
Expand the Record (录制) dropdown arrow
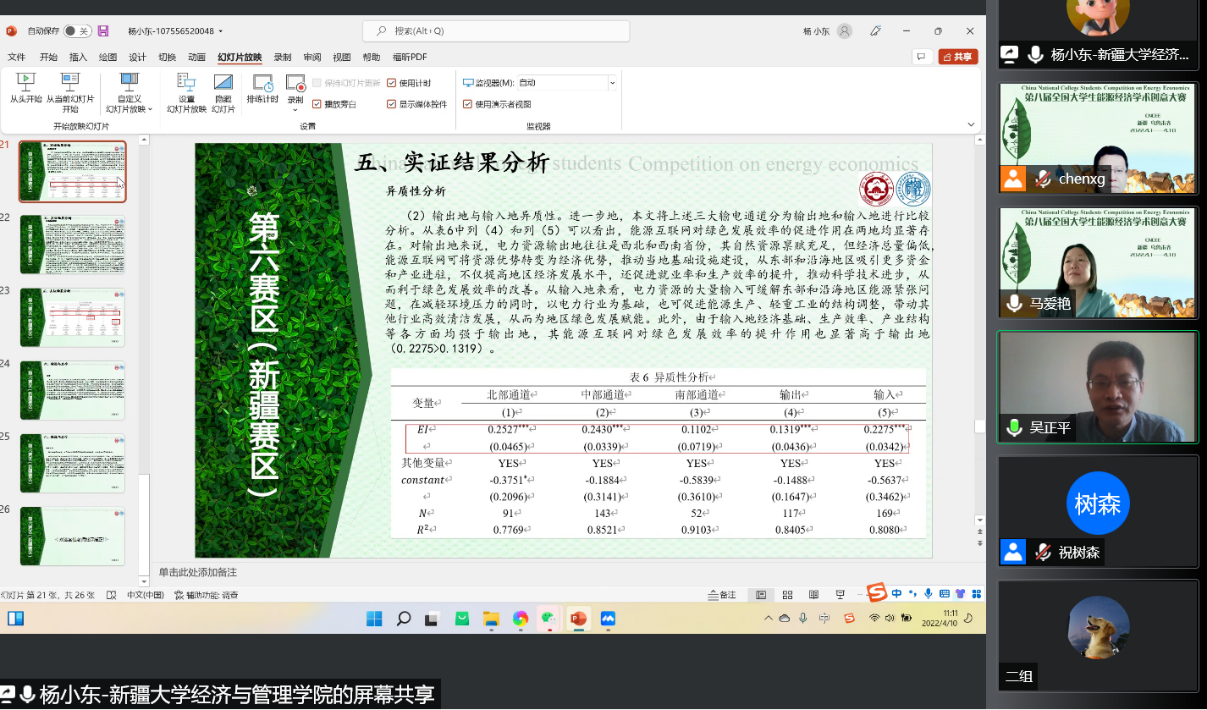pos(295,108)
